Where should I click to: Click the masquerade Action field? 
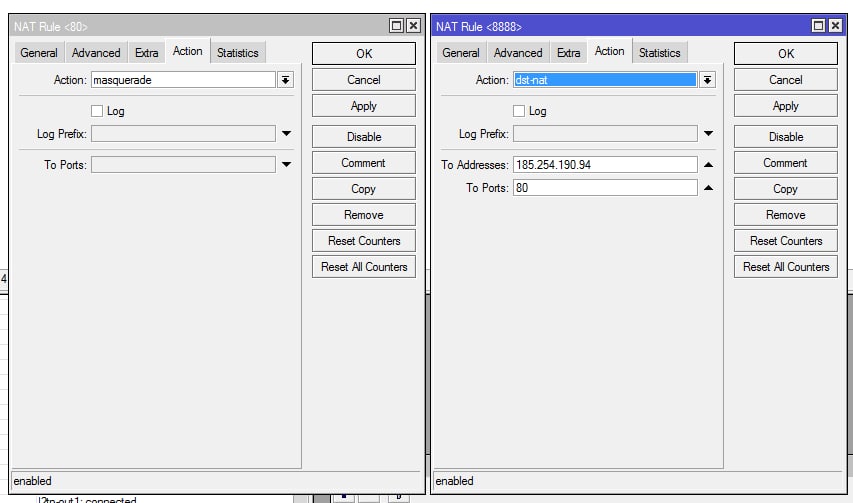(183, 80)
